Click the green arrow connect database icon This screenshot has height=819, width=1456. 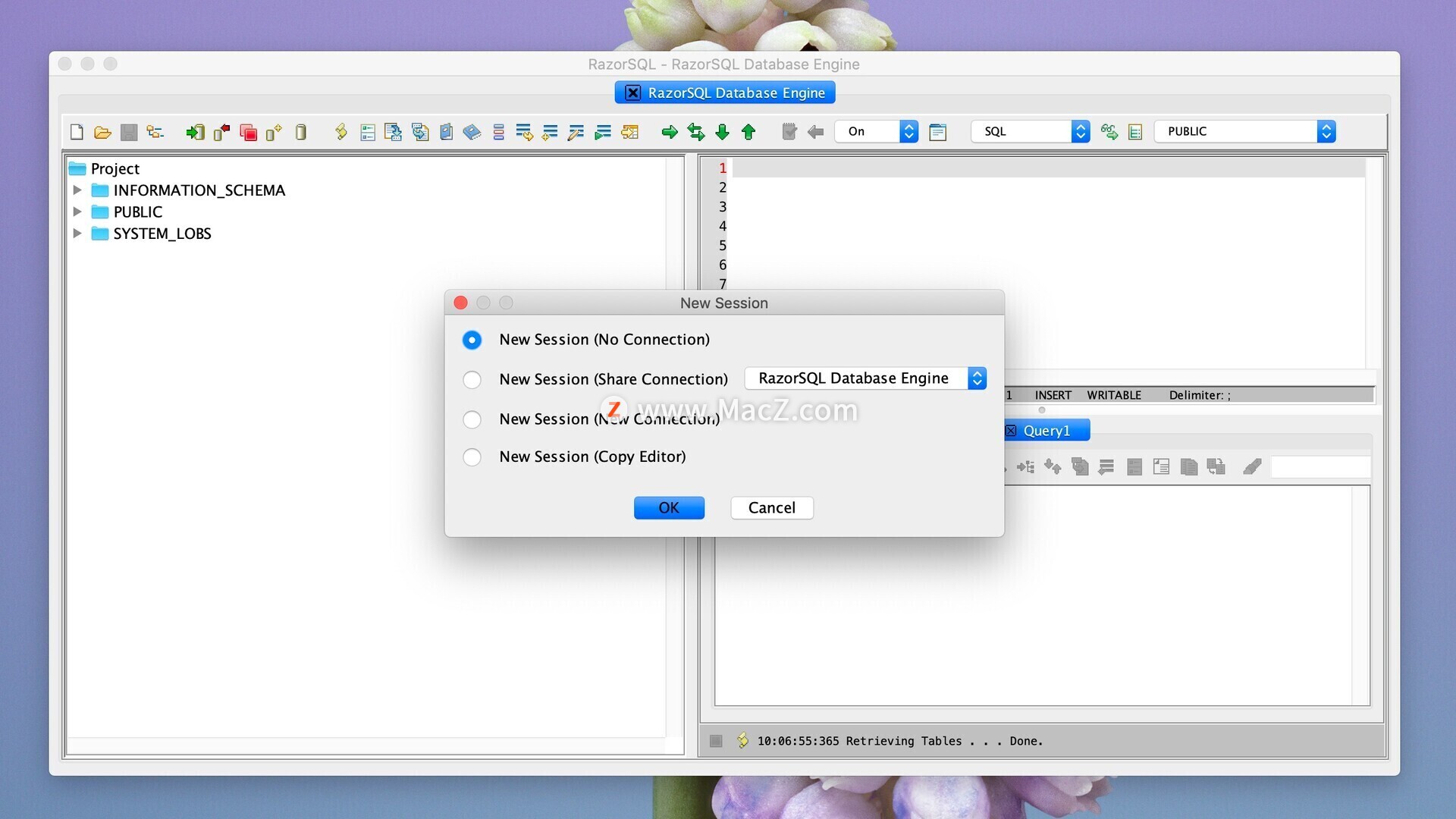195,133
